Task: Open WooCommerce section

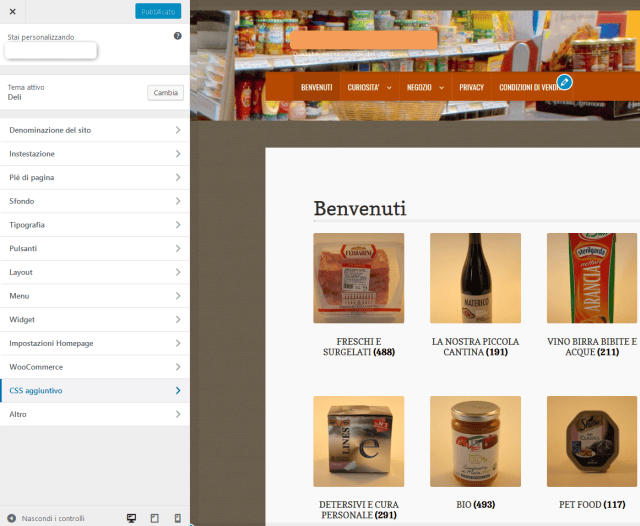Action: [x=95, y=367]
